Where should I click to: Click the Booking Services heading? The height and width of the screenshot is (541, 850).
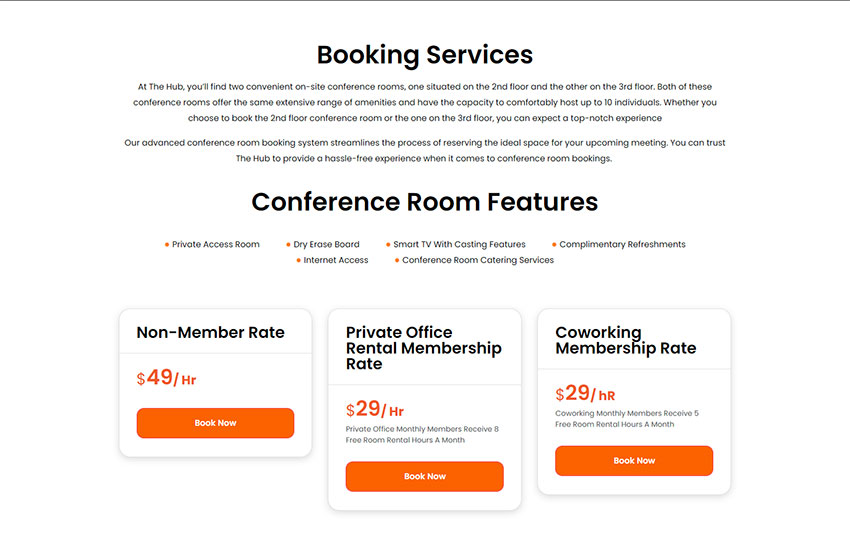tap(425, 54)
